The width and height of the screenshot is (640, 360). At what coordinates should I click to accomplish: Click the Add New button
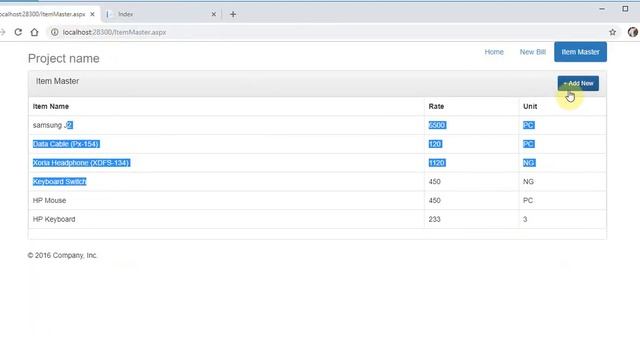(578, 83)
